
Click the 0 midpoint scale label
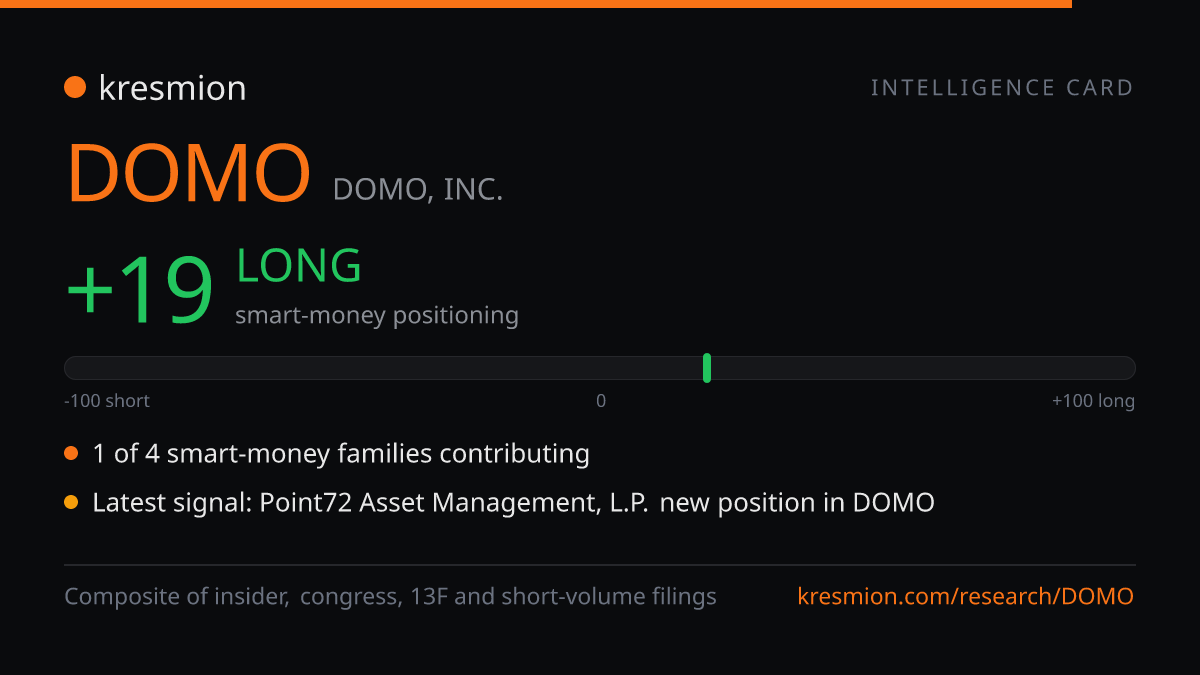point(601,401)
